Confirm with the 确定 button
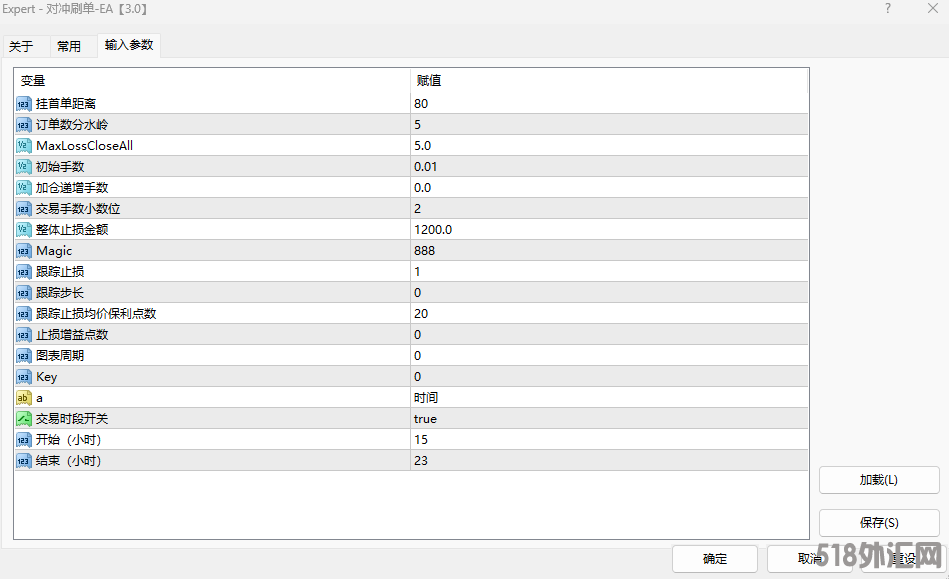The height and width of the screenshot is (579, 949). point(715,559)
